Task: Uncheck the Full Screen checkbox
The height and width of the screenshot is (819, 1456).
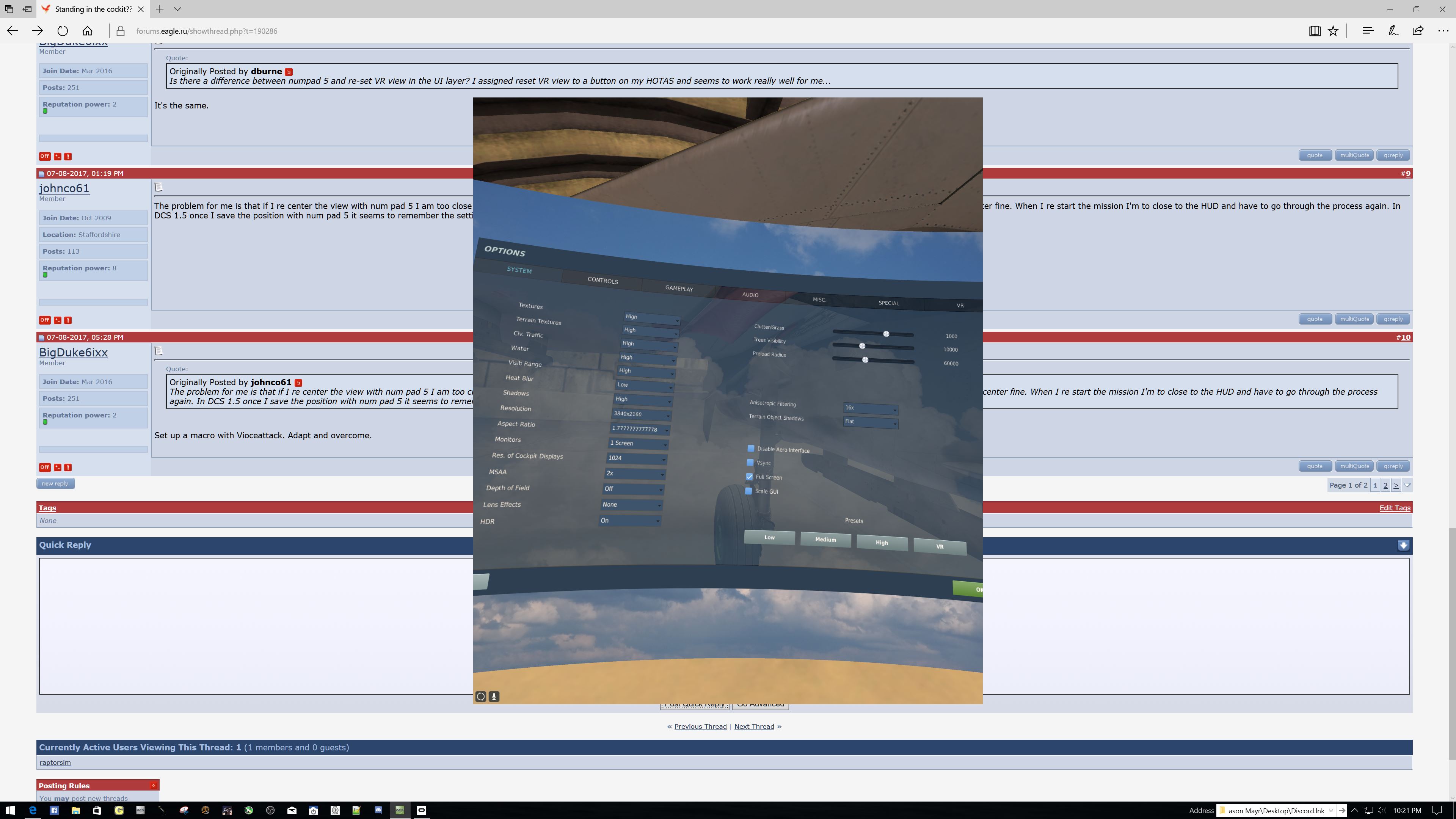Action: (x=750, y=477)
